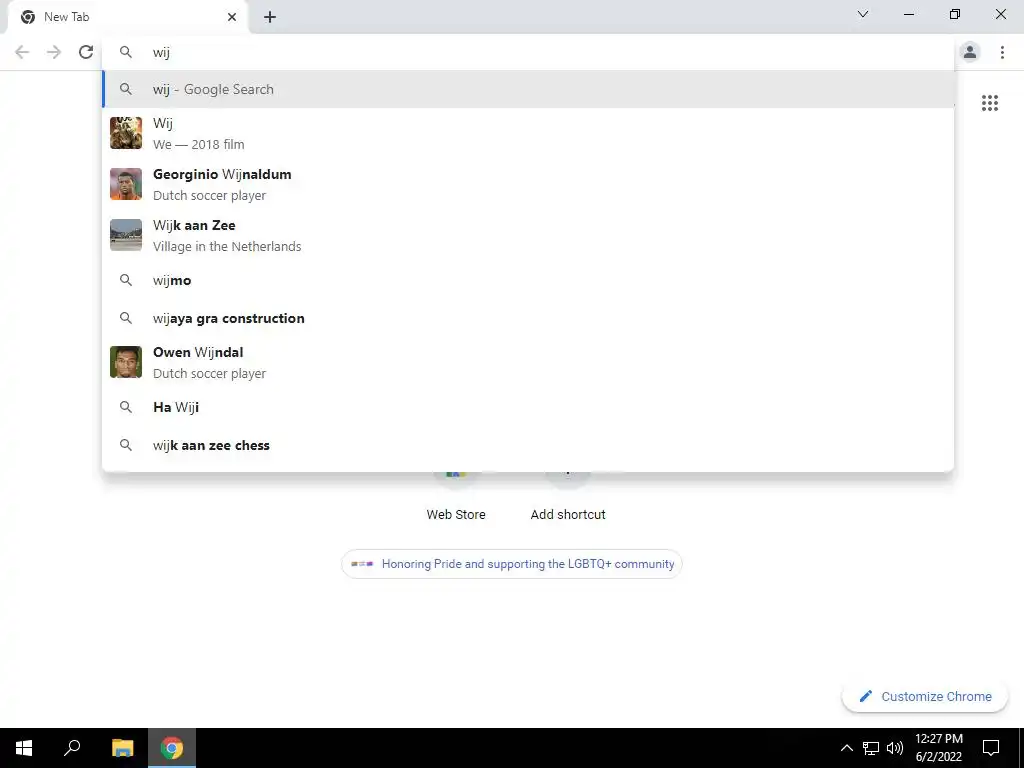
Task: Click the magnifier icon beside 'wijk aan zee chess'
Action: pyautogui.click(x=126, y=445)
